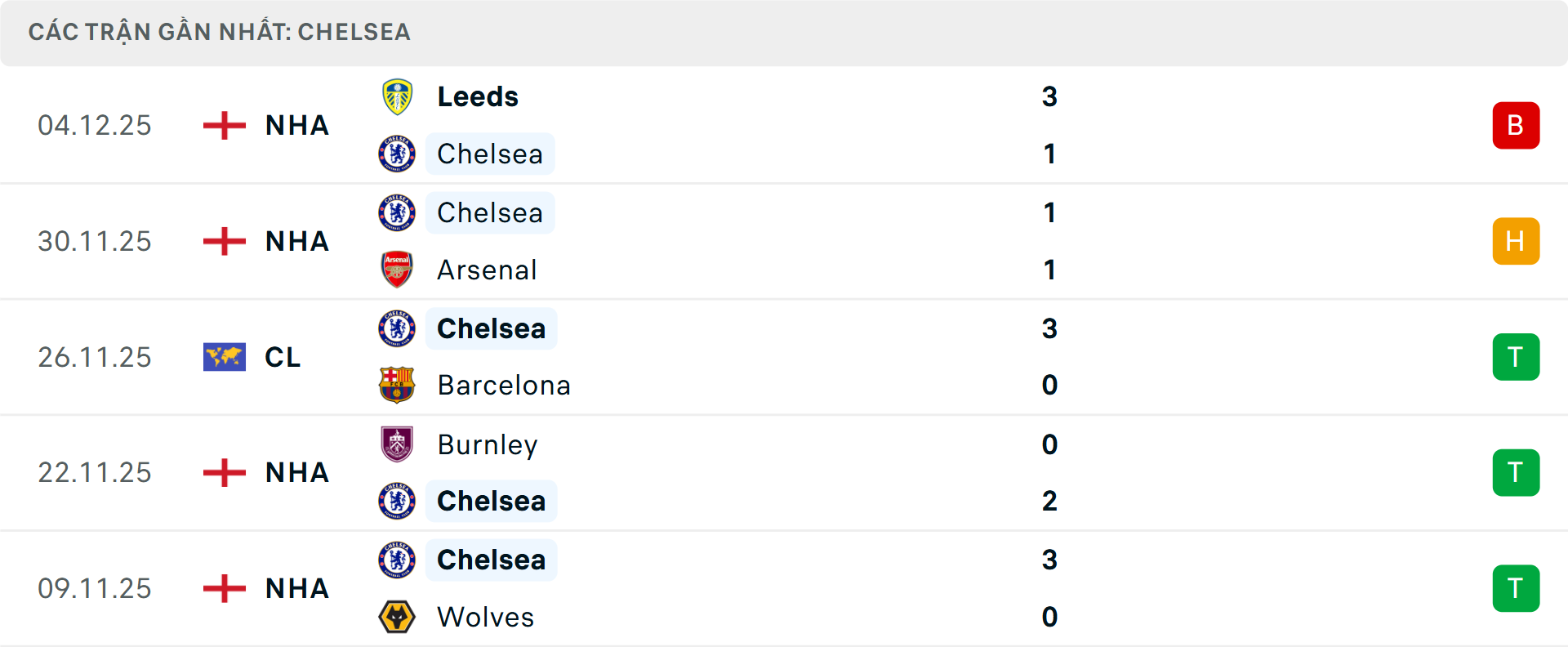Image resolution: width=1568 pixels, height=647 pixels.
Task: Select the Chelsea badge next to Arsenal match
Action: [397, 212]
